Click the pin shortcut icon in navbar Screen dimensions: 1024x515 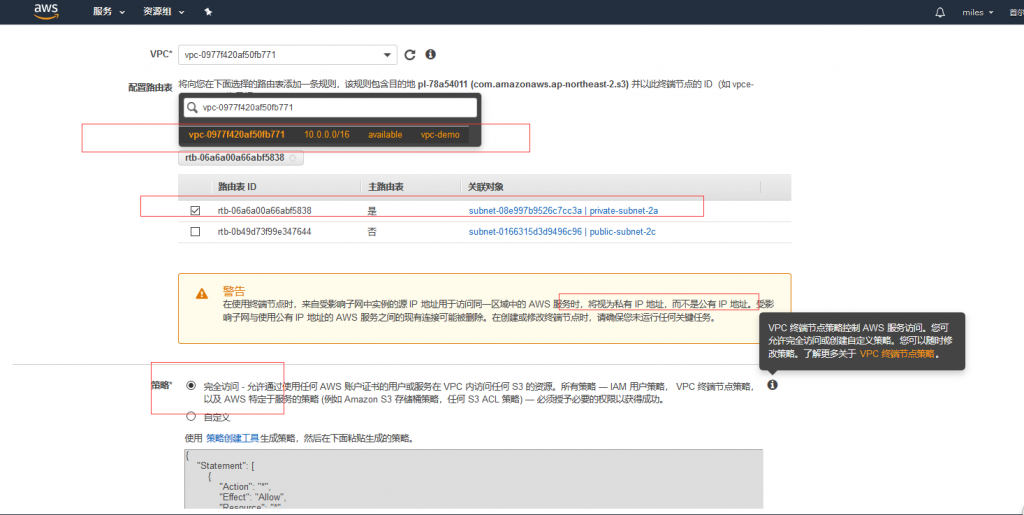pos(207,12)
